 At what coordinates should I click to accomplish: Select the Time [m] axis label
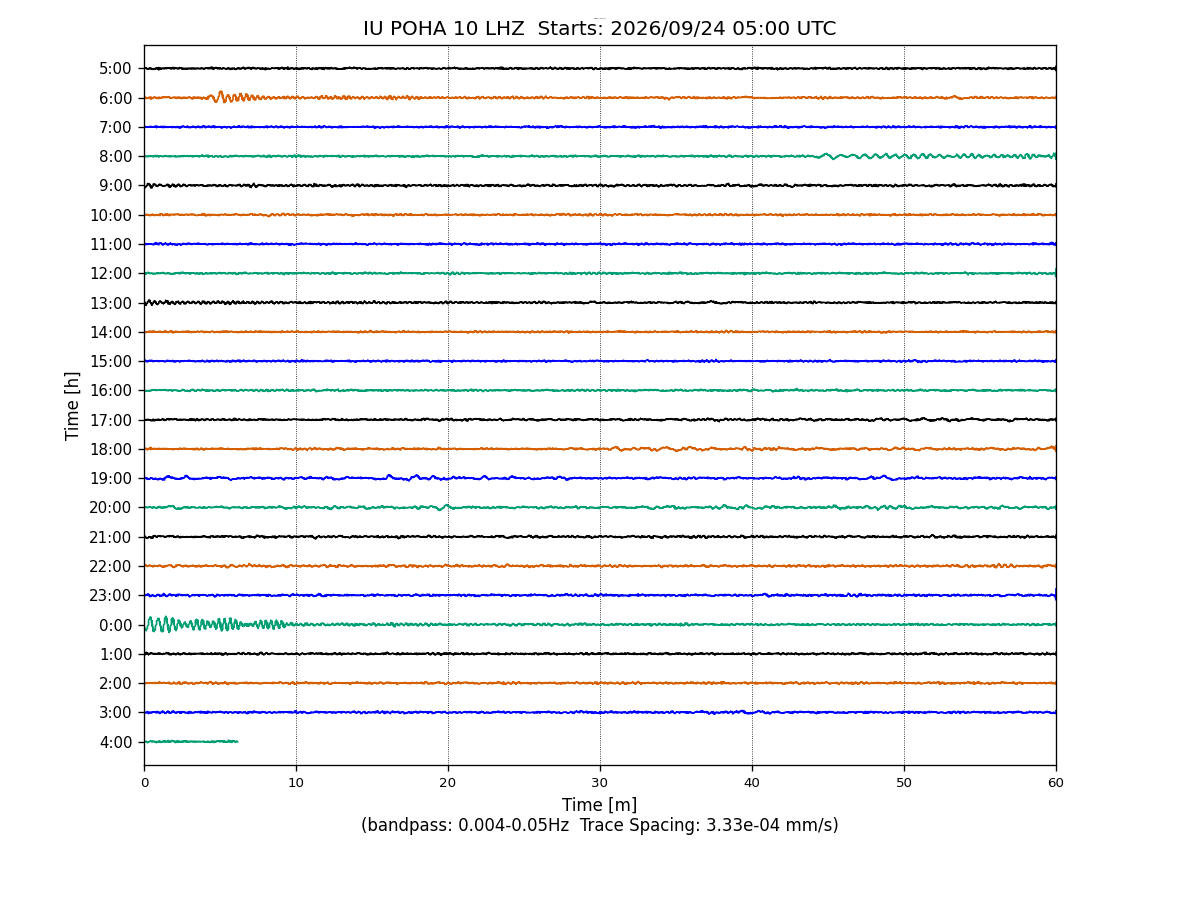[x=599, y=805]
